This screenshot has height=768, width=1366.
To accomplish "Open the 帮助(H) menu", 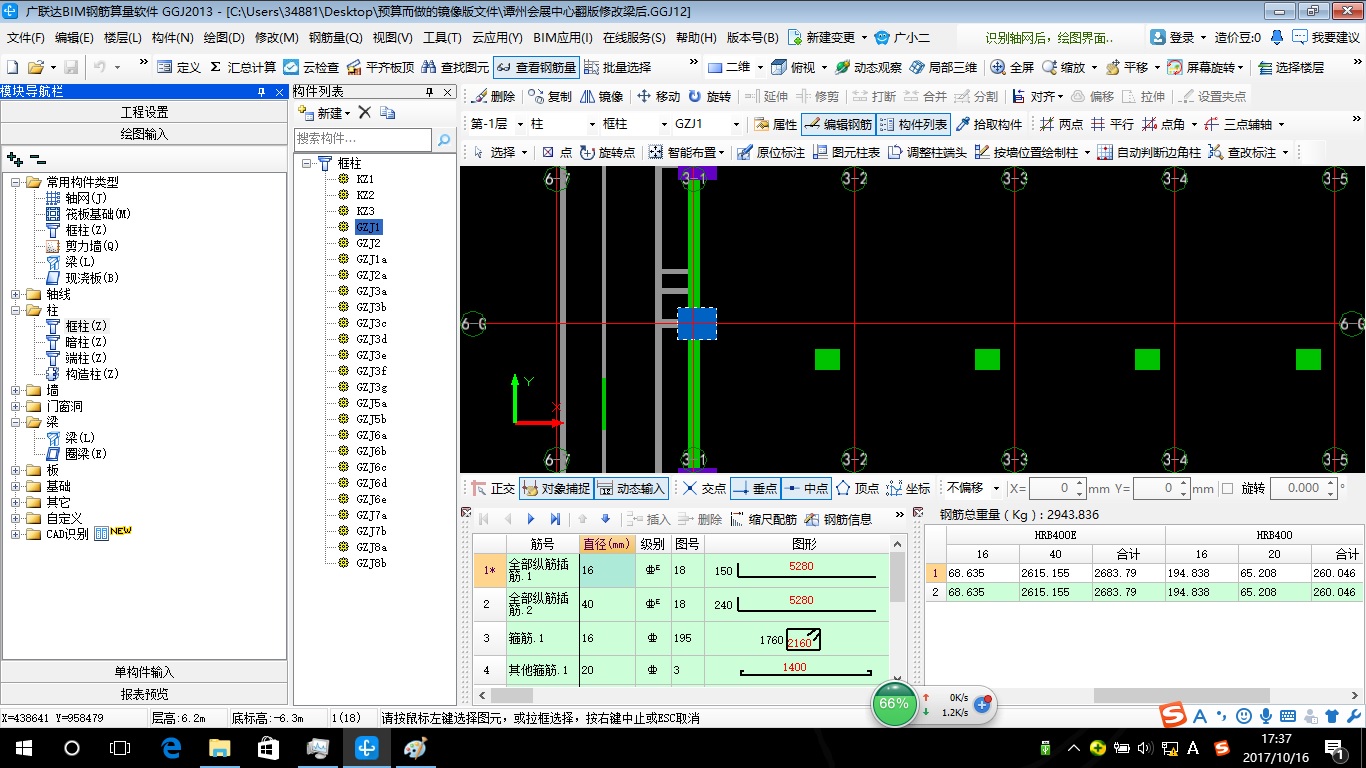I will click(696, 38).
